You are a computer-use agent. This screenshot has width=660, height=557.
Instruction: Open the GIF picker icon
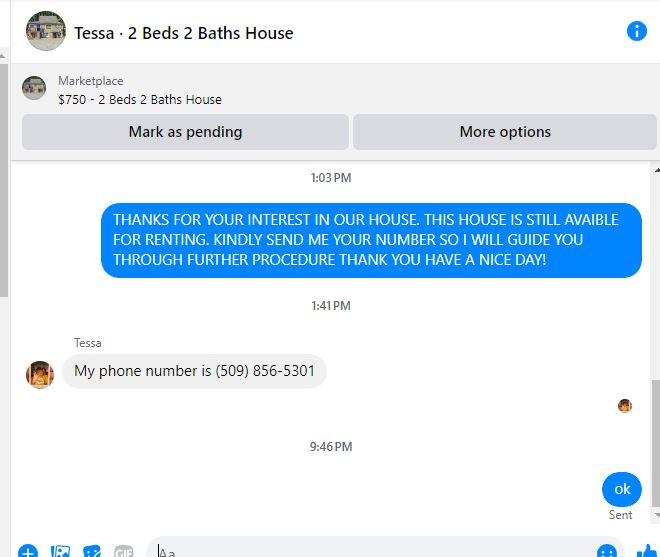click(x=124, y=551)
